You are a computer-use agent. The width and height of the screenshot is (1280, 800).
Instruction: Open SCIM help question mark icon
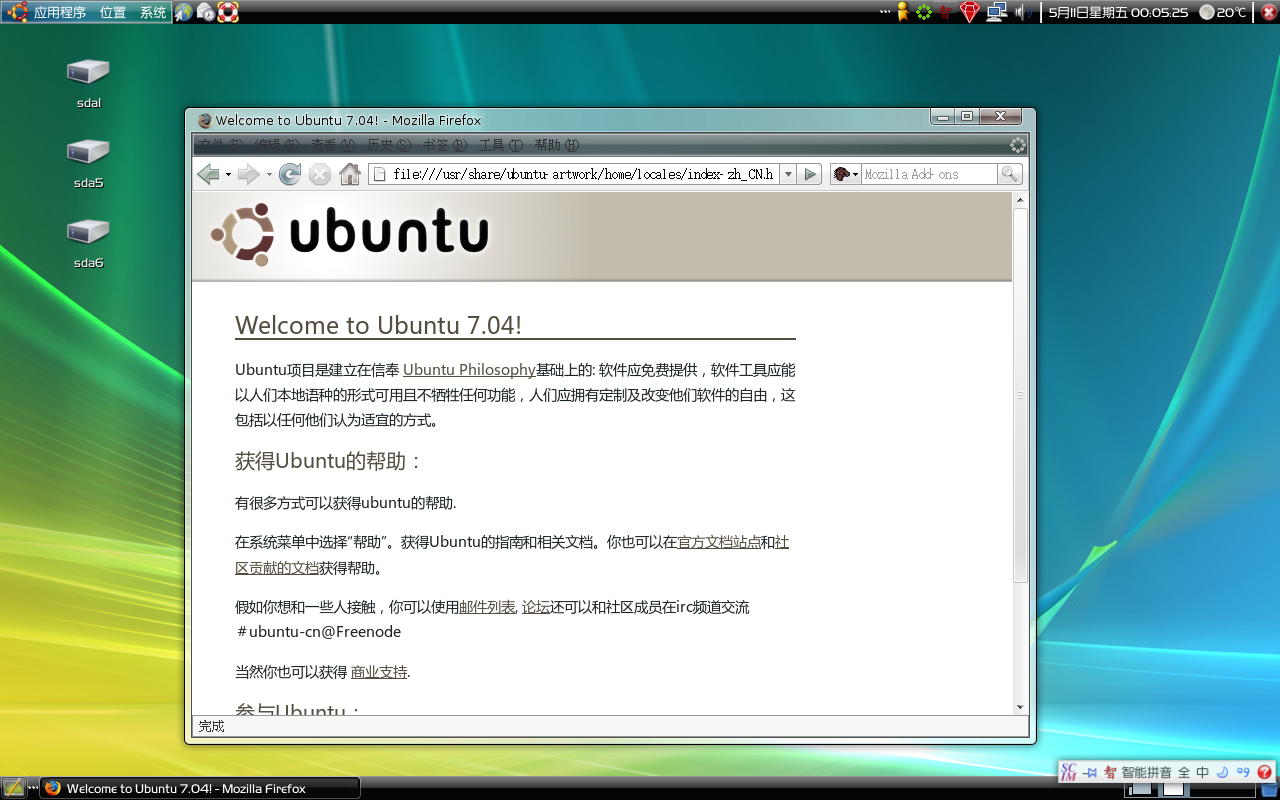[x=1265, y=772]
